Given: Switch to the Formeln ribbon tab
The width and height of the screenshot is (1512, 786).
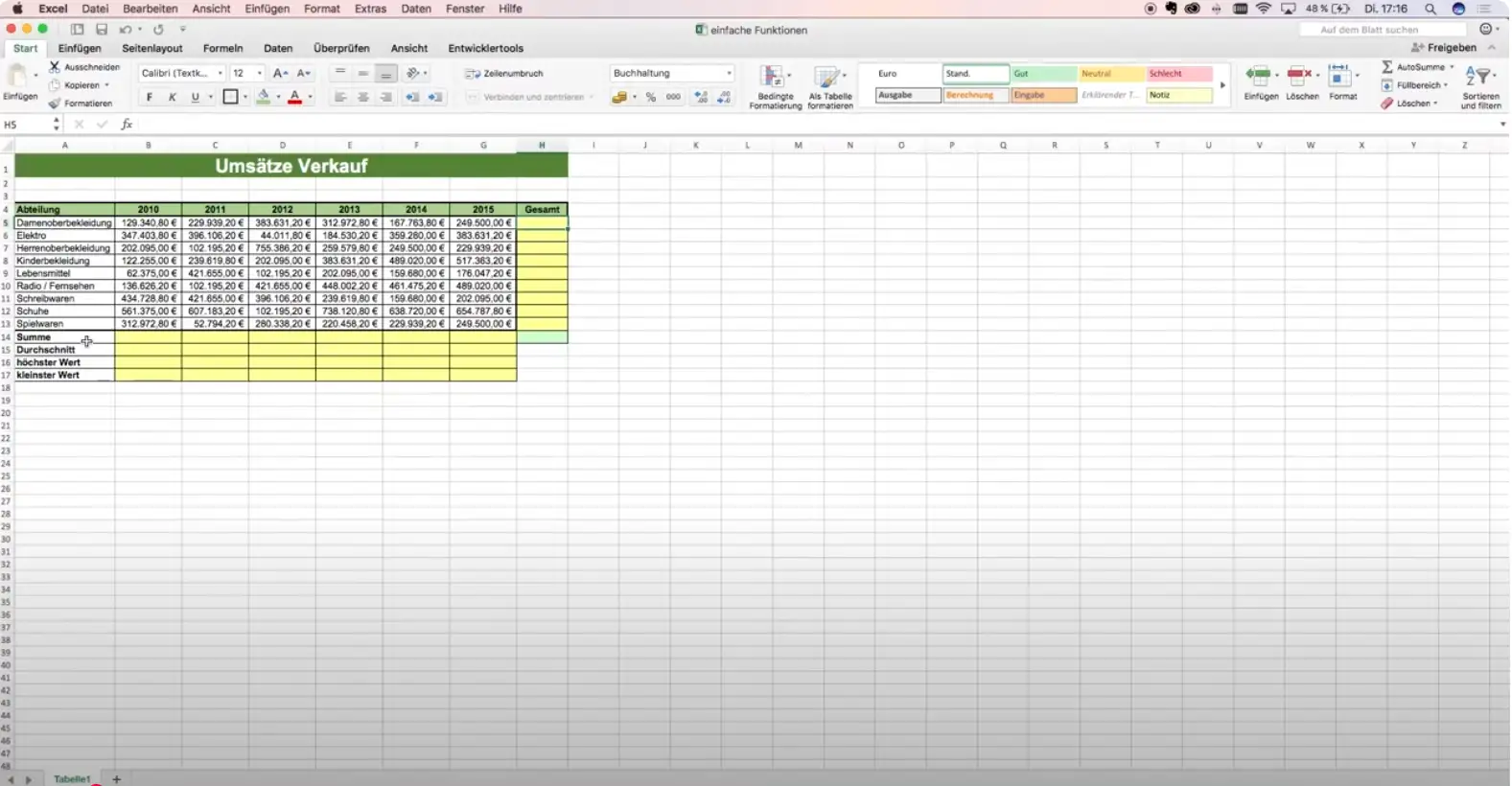Looking at the screenshot, I should coord(222,48).
